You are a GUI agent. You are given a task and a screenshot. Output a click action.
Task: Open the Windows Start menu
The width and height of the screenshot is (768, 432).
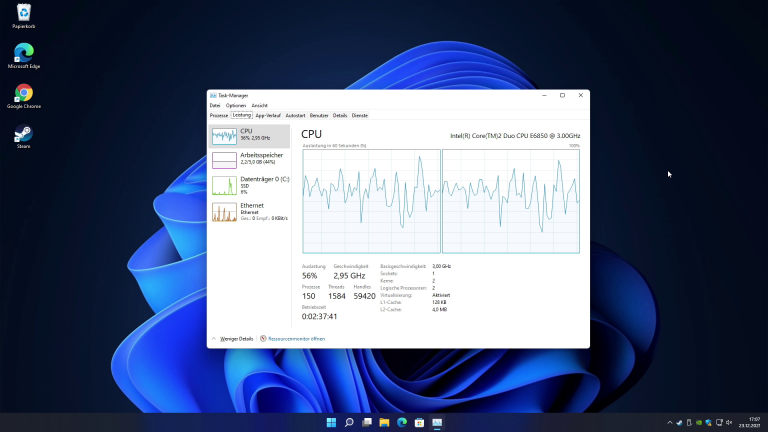[x=331, y=423]
